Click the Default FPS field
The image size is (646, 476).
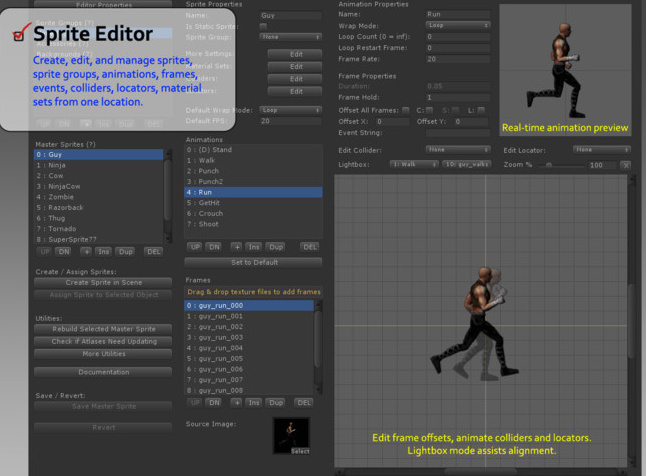[x=291, y=121]
